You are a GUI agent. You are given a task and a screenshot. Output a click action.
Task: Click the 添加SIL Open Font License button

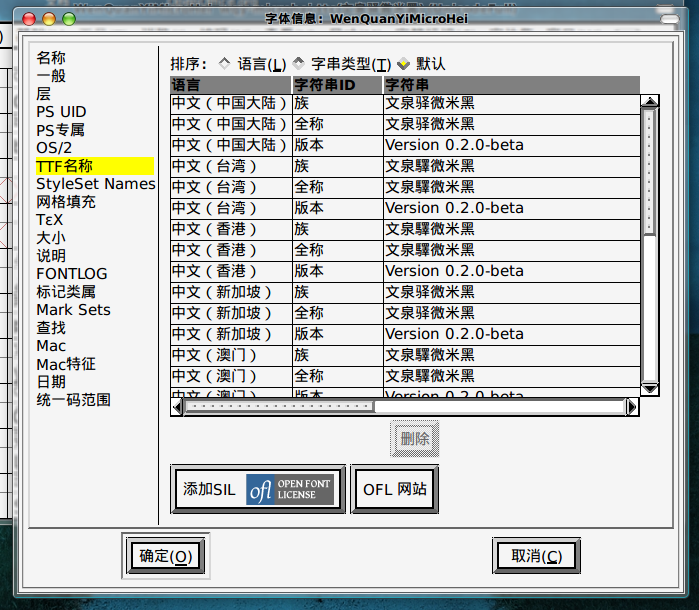click(x=258, y=489)
